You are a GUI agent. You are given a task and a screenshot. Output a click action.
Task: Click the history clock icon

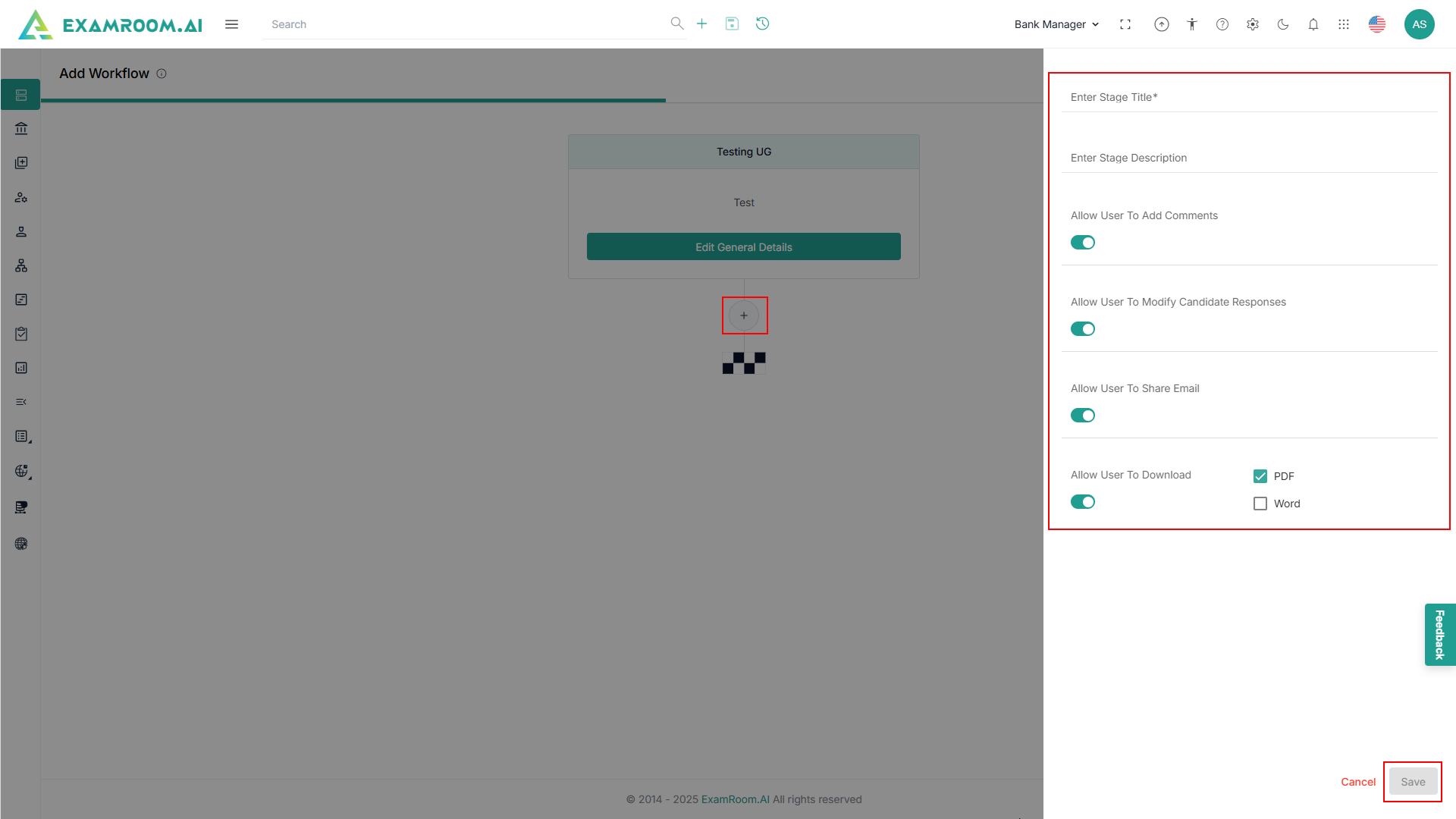pos(762,24)
